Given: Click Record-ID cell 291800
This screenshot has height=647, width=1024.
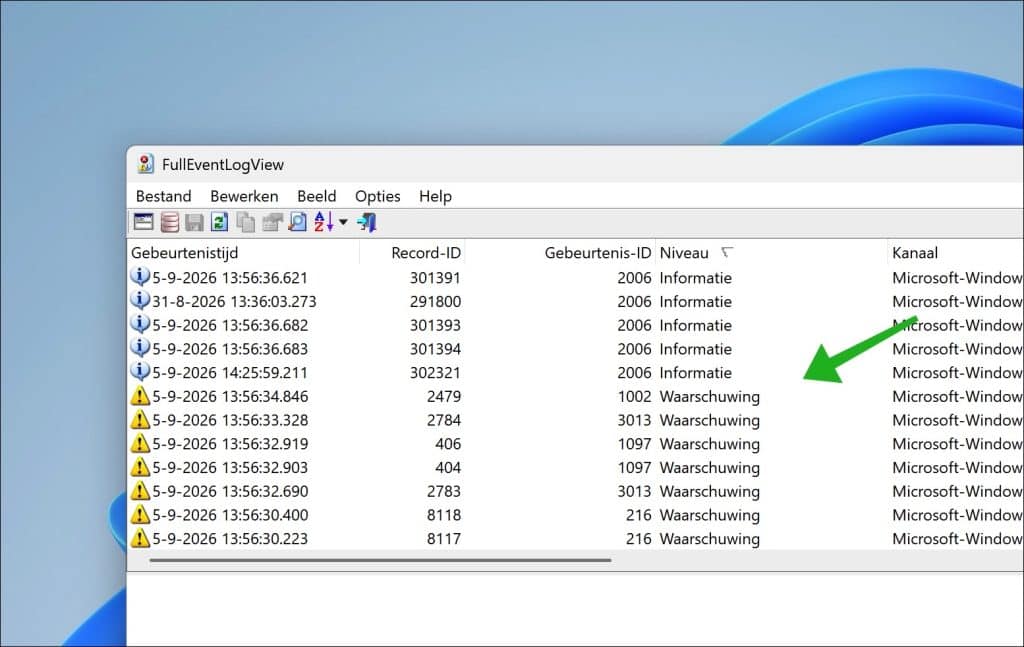Looking at the screenshot, I should (x=435, y=301).
